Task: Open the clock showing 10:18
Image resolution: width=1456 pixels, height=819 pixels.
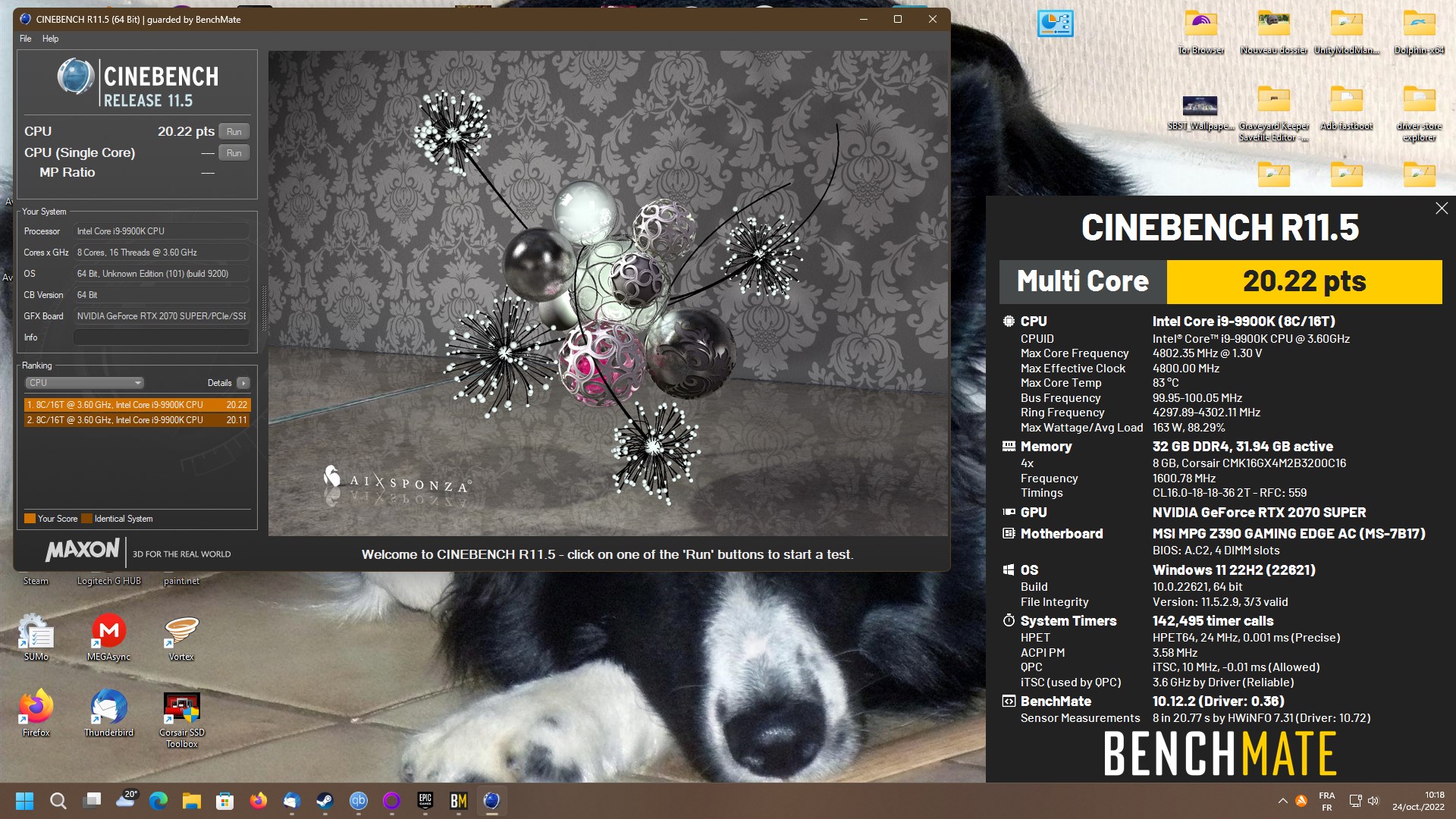Action: click(1418, 801)
